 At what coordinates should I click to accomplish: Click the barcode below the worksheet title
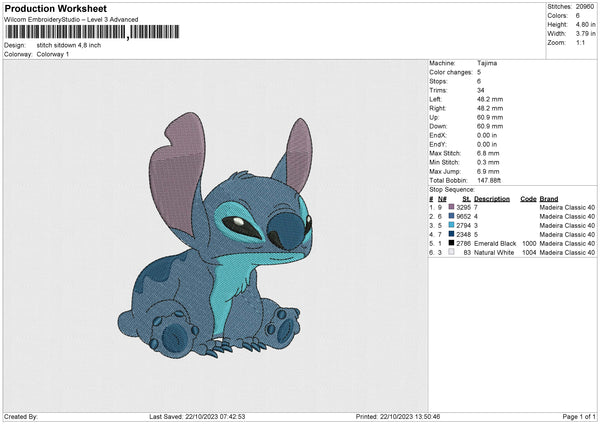point(92,33)
